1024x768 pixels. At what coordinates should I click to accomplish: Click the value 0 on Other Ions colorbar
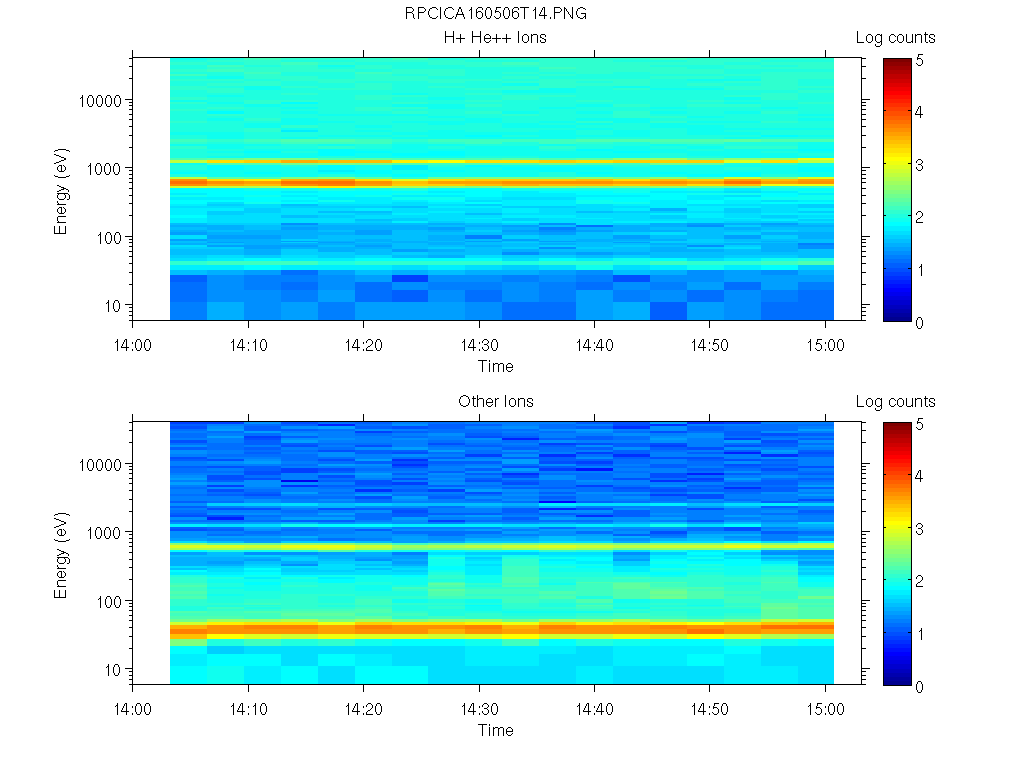coord(920,687)
